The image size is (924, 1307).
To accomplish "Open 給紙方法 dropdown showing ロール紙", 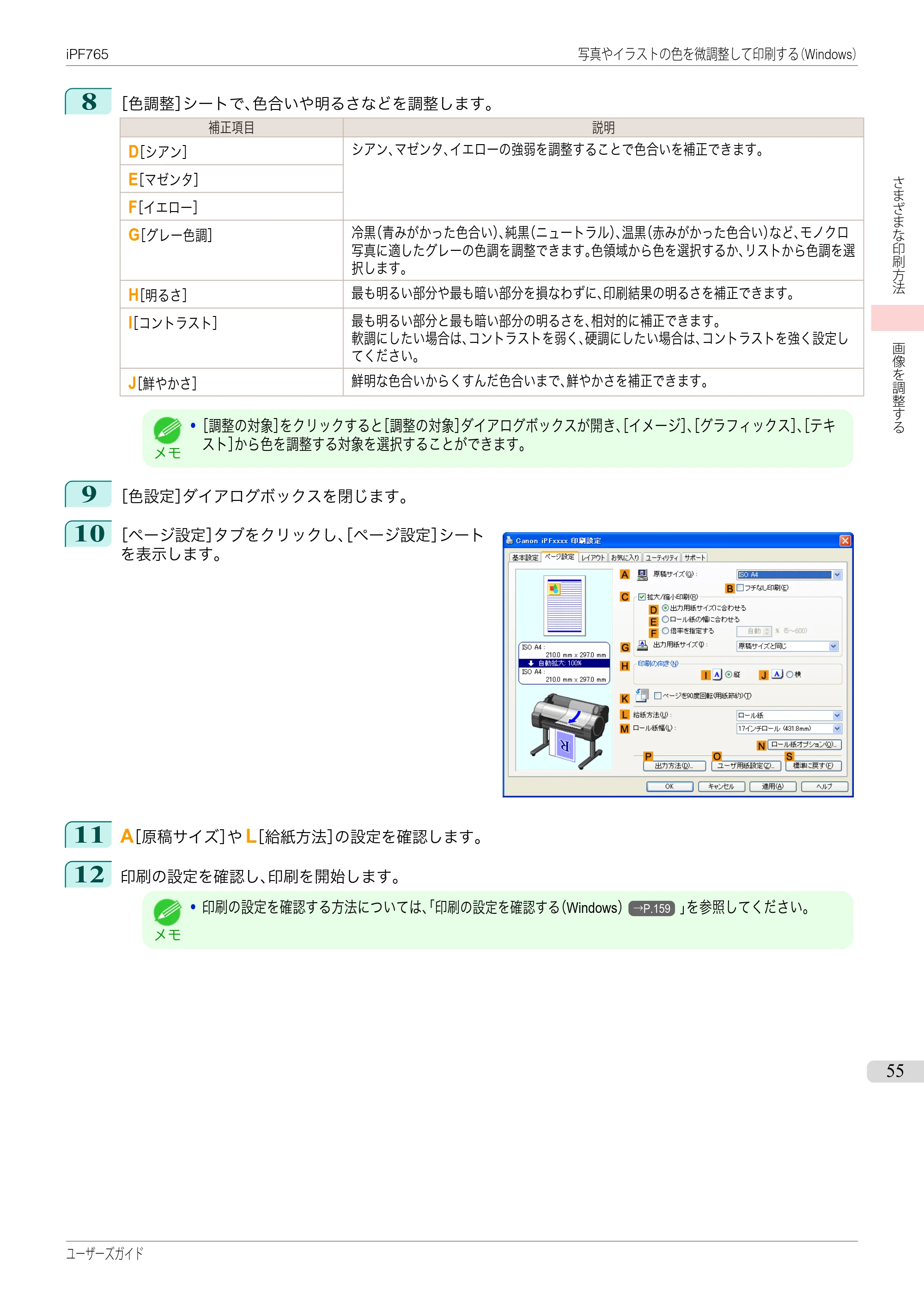I will (789, 715).
